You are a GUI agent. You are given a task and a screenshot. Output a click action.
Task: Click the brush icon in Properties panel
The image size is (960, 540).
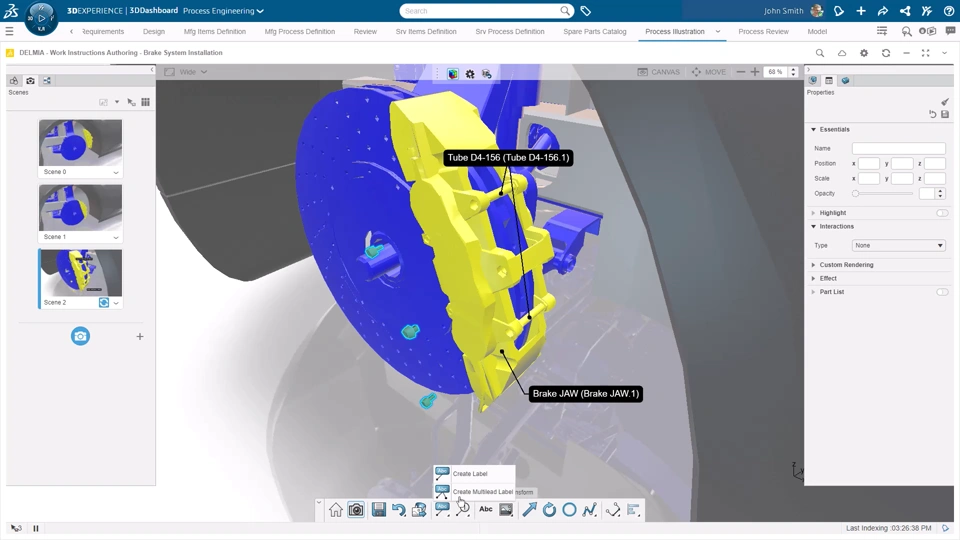coord(945,102)
